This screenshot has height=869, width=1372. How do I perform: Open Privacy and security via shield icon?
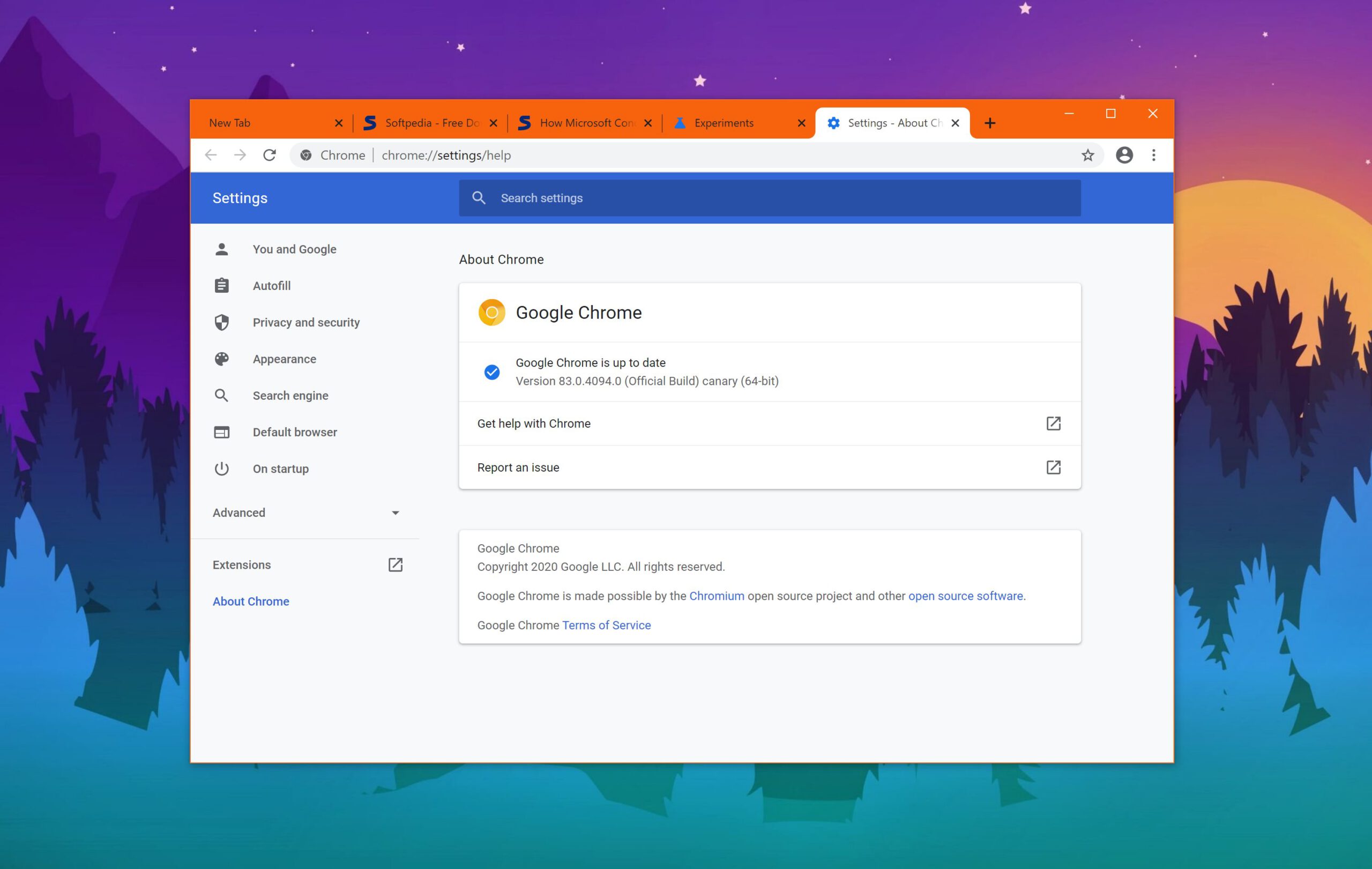pyautogui.click(x=222, y=322)
